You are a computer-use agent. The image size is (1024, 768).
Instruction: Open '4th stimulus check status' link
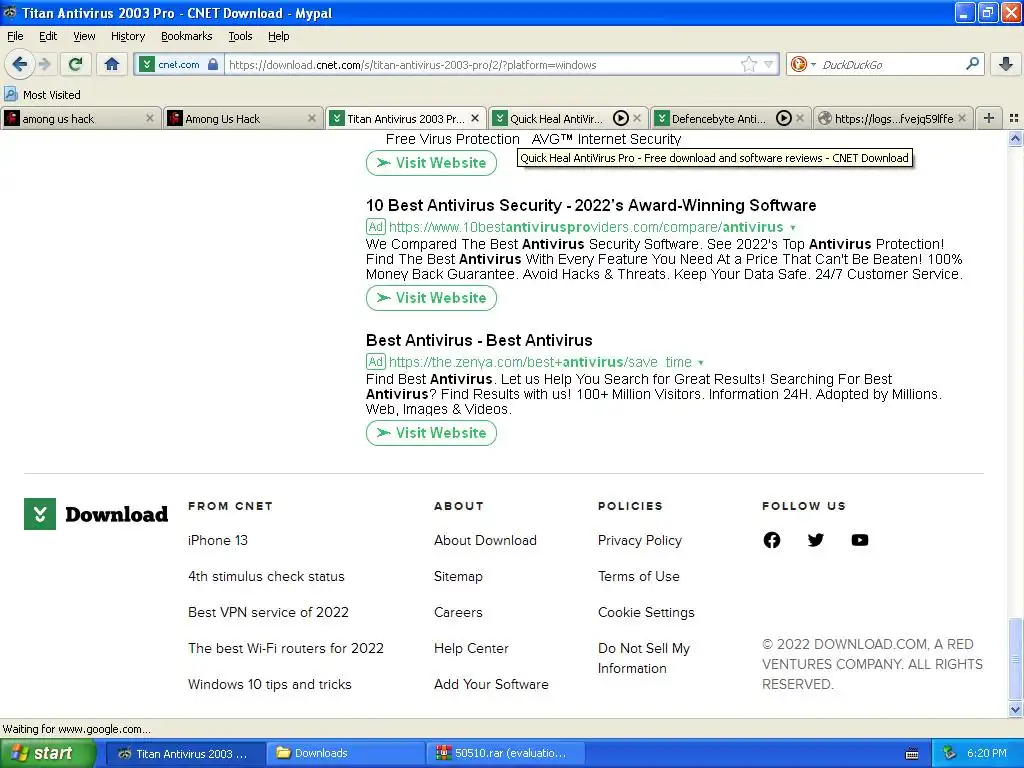tap(266, 576)
